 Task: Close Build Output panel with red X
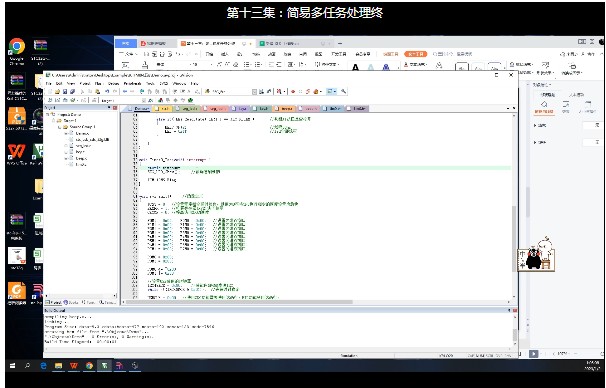point(515,310)
